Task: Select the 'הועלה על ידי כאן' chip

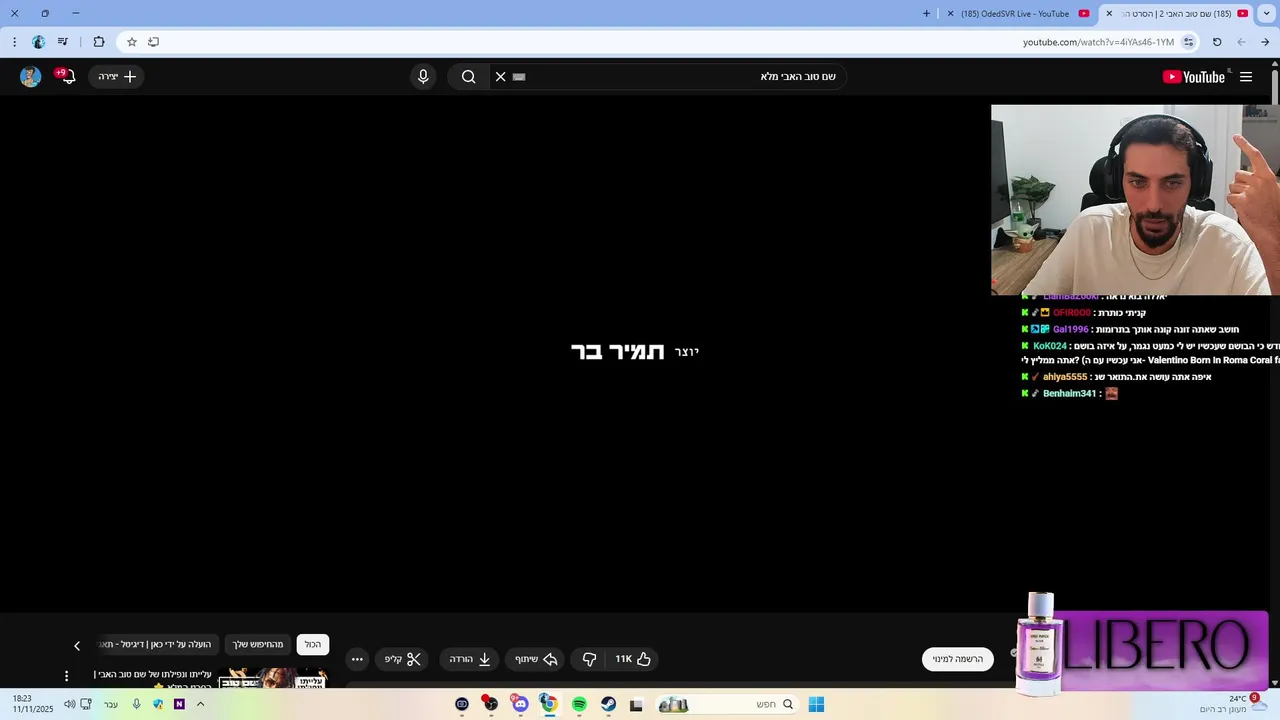Action: click(158, 645)
